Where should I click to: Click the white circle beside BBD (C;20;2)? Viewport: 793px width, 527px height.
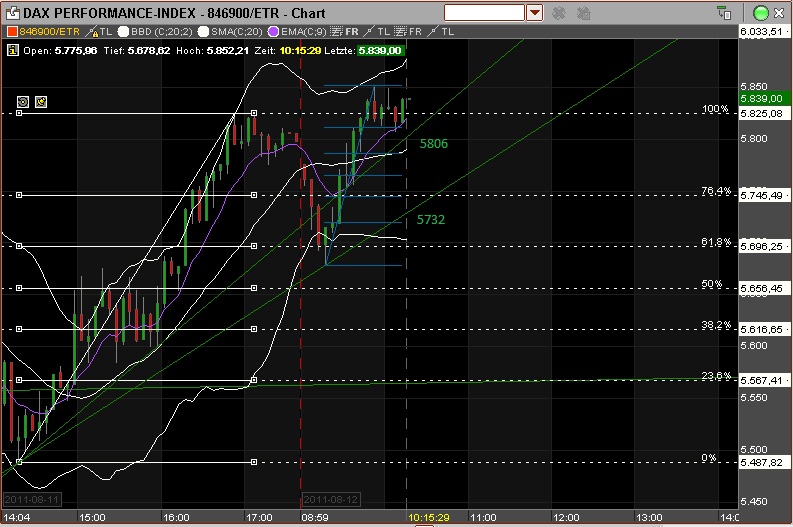tap(123, 32)
